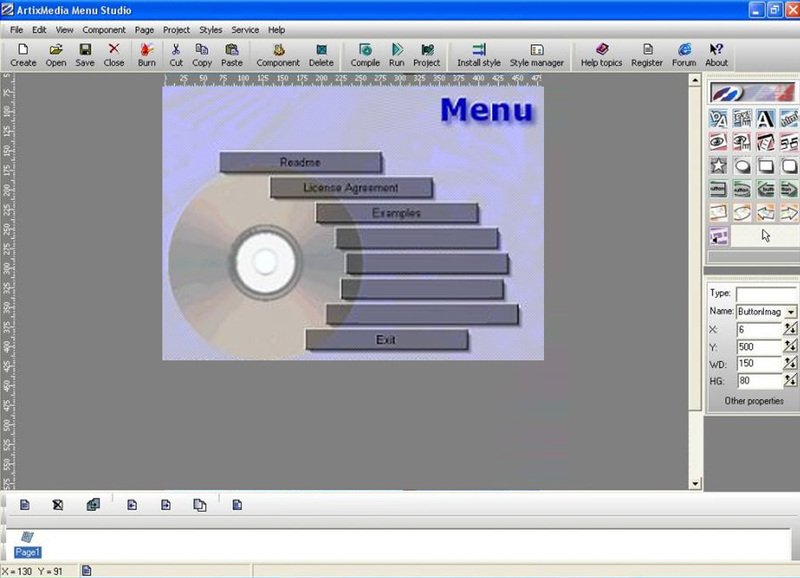The height and width of the screenshot is (578, 800).
Task: Click the canvas scrollbar up arrow
Action: (x=695, y=80)
